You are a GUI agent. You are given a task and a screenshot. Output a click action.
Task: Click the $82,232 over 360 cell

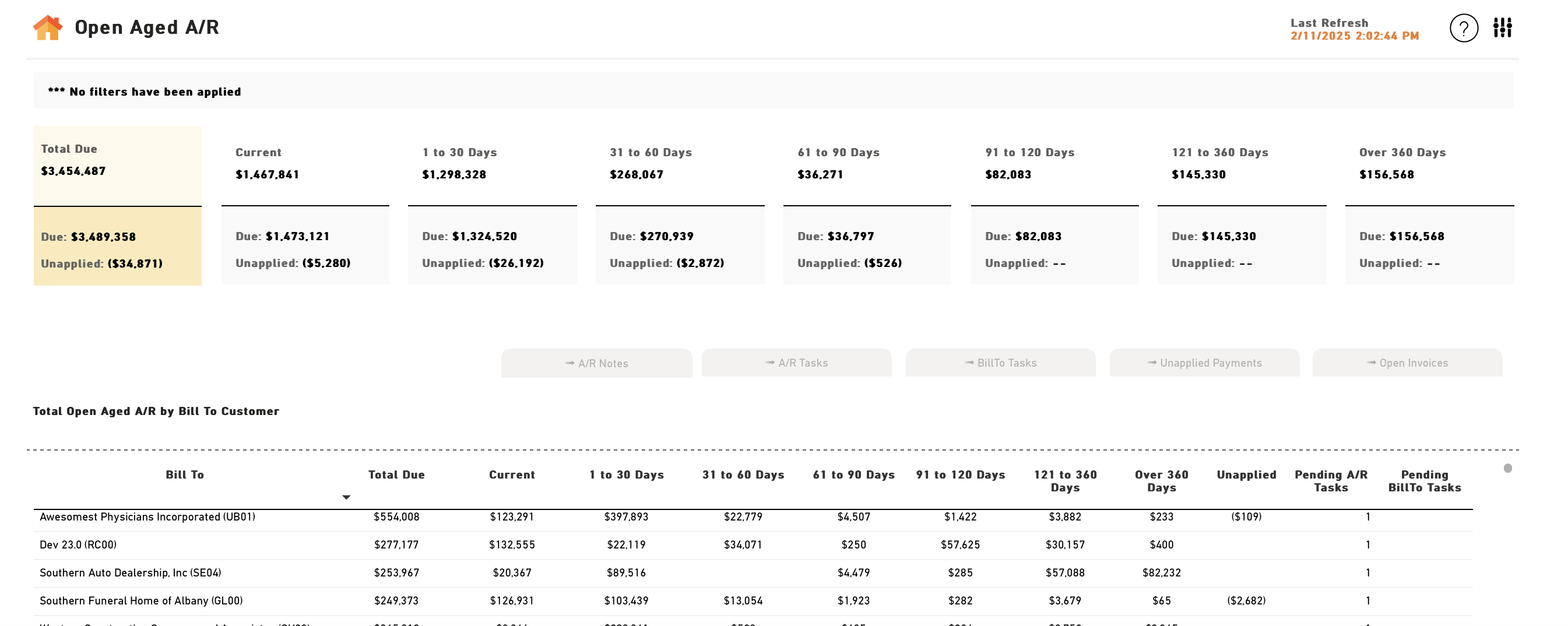coord(1161,573)
